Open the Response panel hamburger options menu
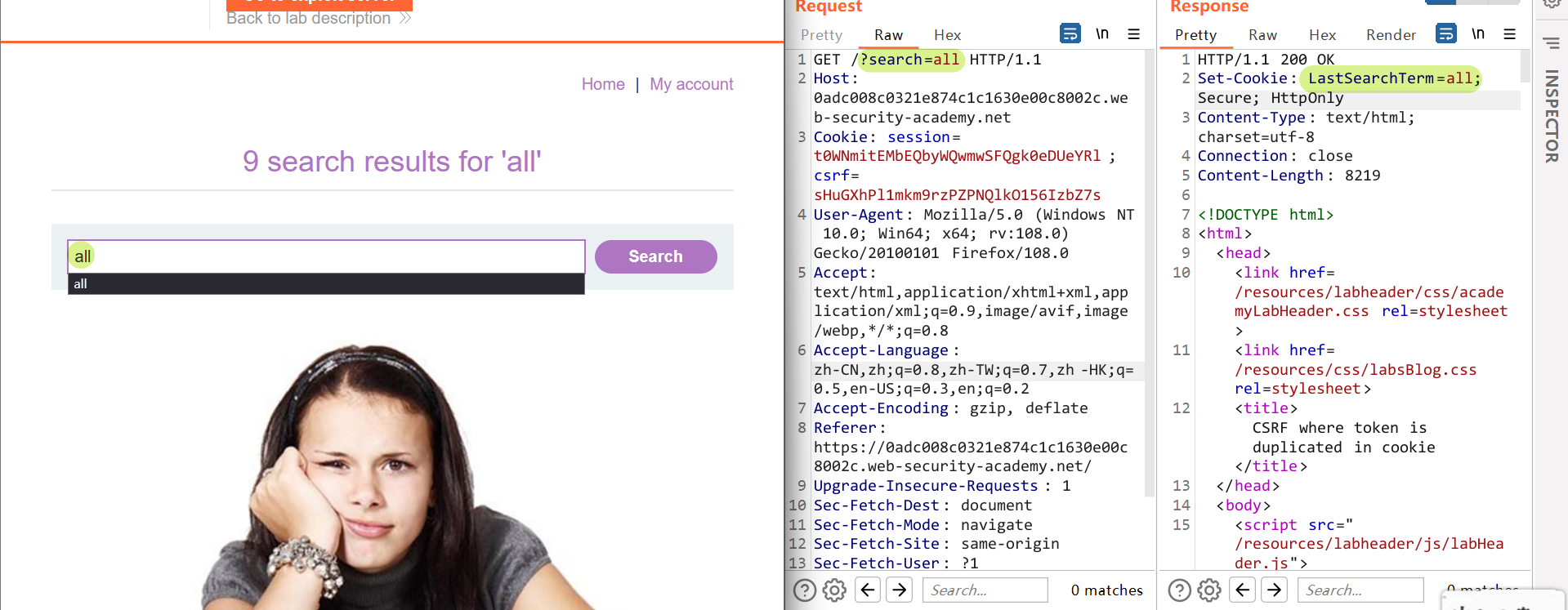The width and height of the screenshot is (1568, 610). (x=1509, y=33)
